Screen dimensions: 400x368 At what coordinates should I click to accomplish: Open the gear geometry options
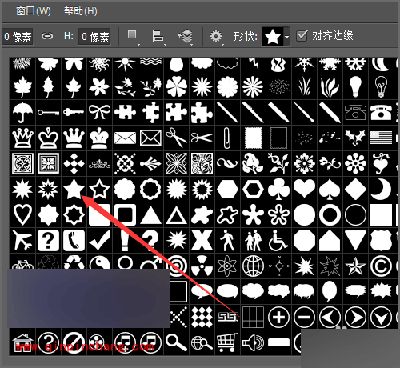coord(216,36)
